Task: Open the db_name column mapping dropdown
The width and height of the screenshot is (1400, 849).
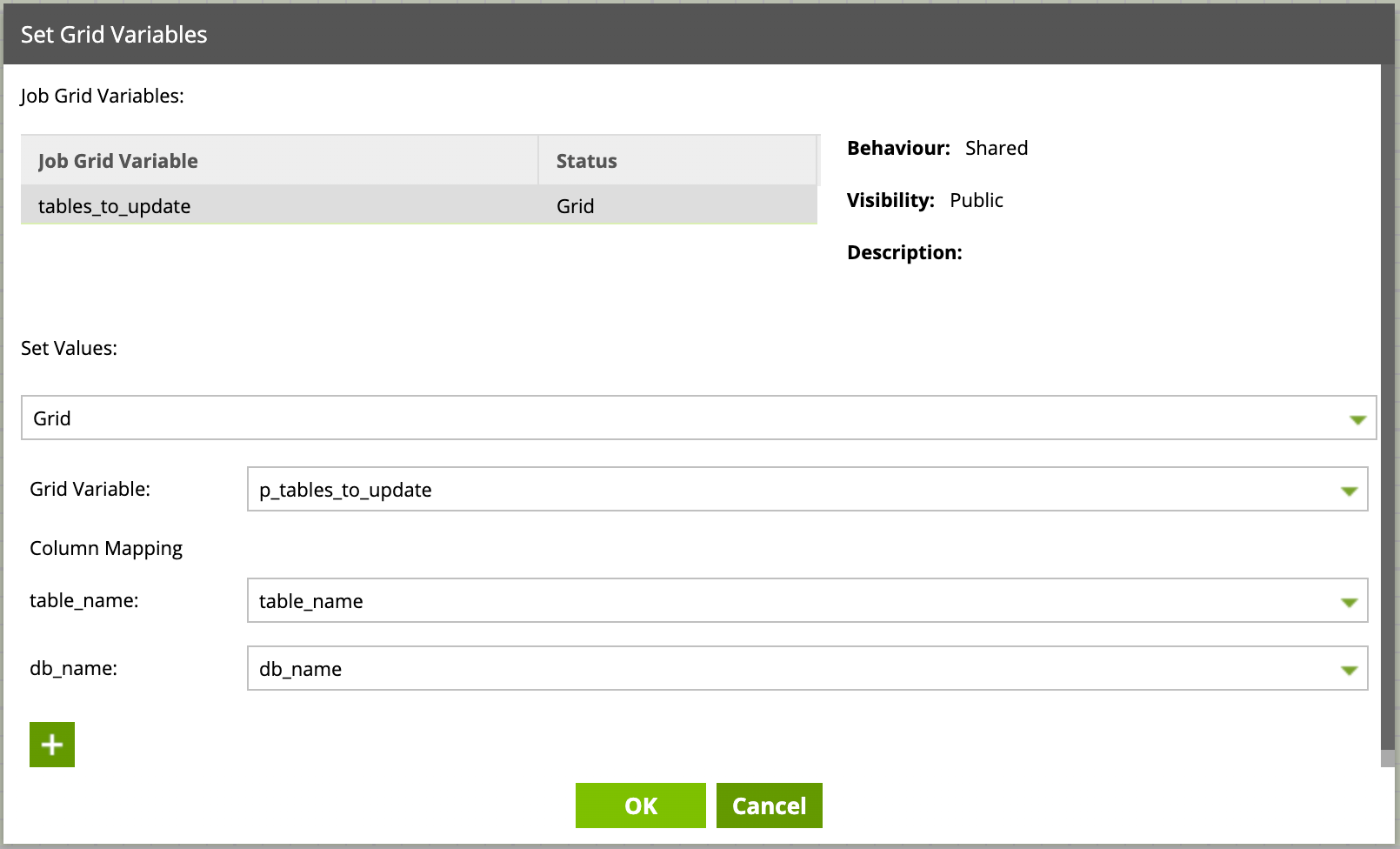Action: pos(783,669)
